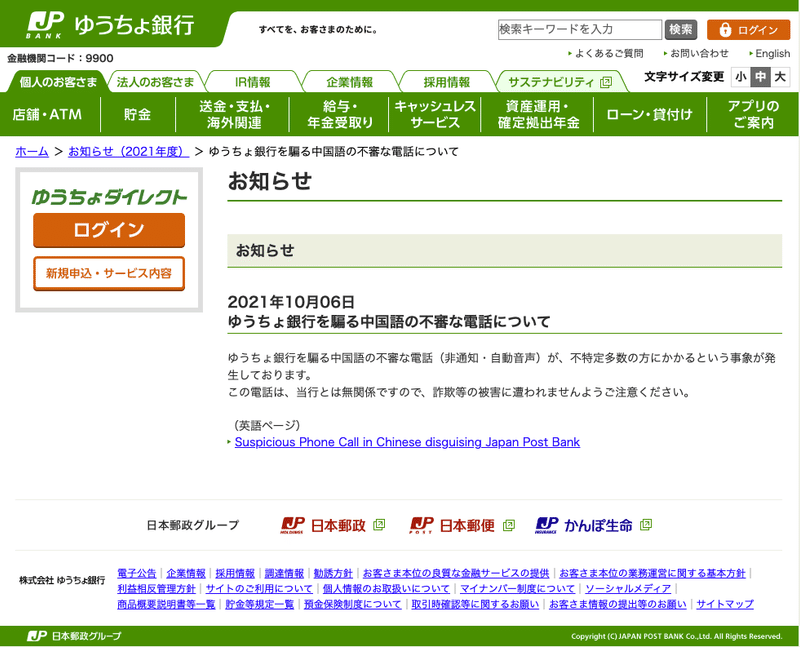Click the JP 日本郵政グループ footer logo
This screenshot has height=647, width=800.
tap(74, 636)
